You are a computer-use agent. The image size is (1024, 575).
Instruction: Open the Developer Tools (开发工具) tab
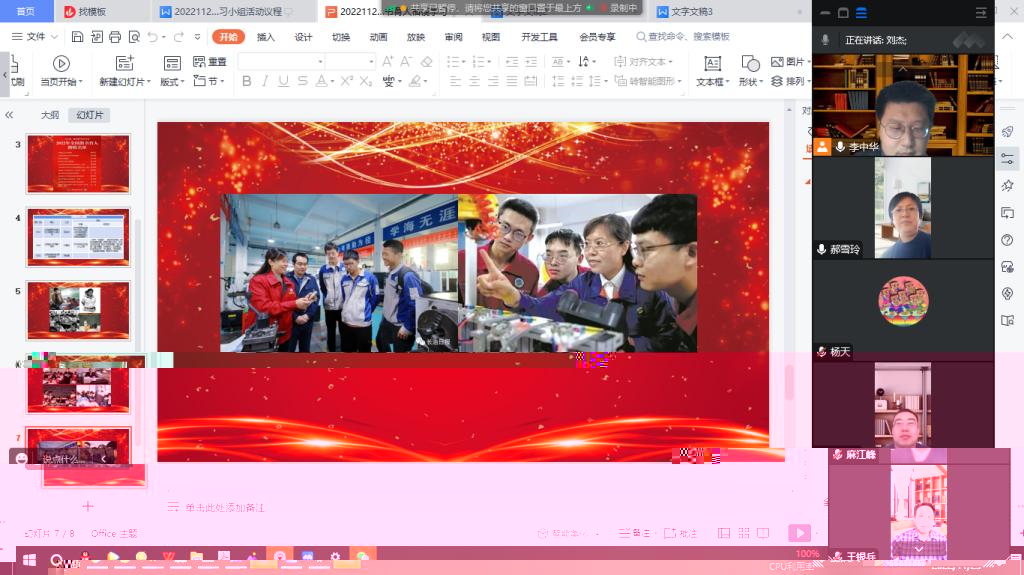539,37
